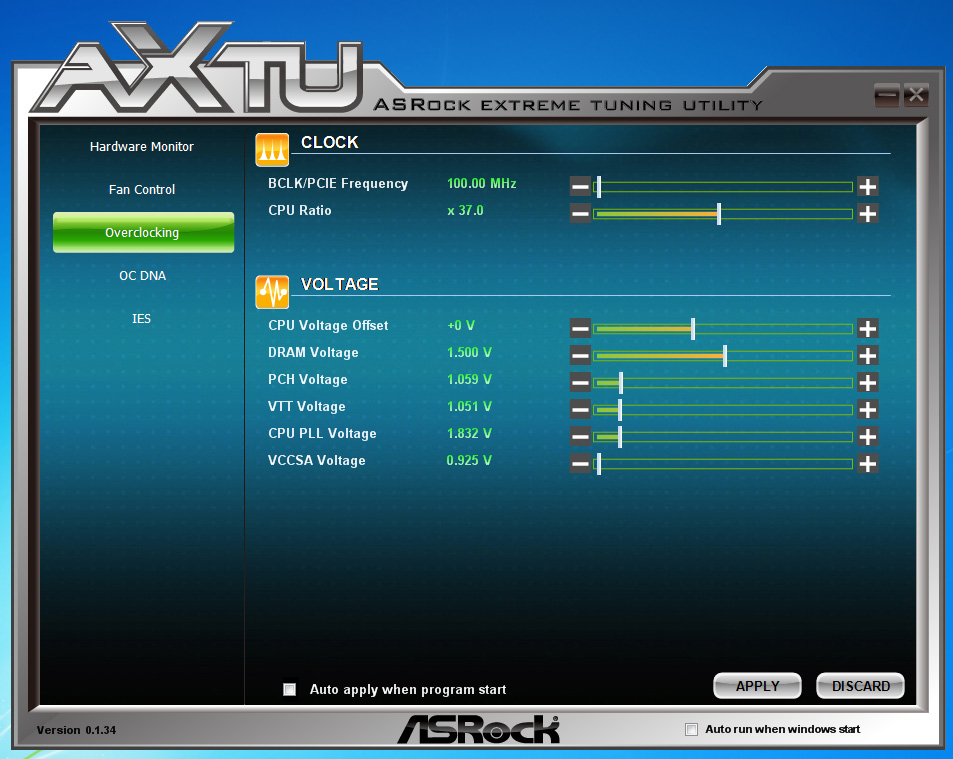This screenshot has width=953, height=759.
Task: Discard the changed settings
Action: coord(860,686)
